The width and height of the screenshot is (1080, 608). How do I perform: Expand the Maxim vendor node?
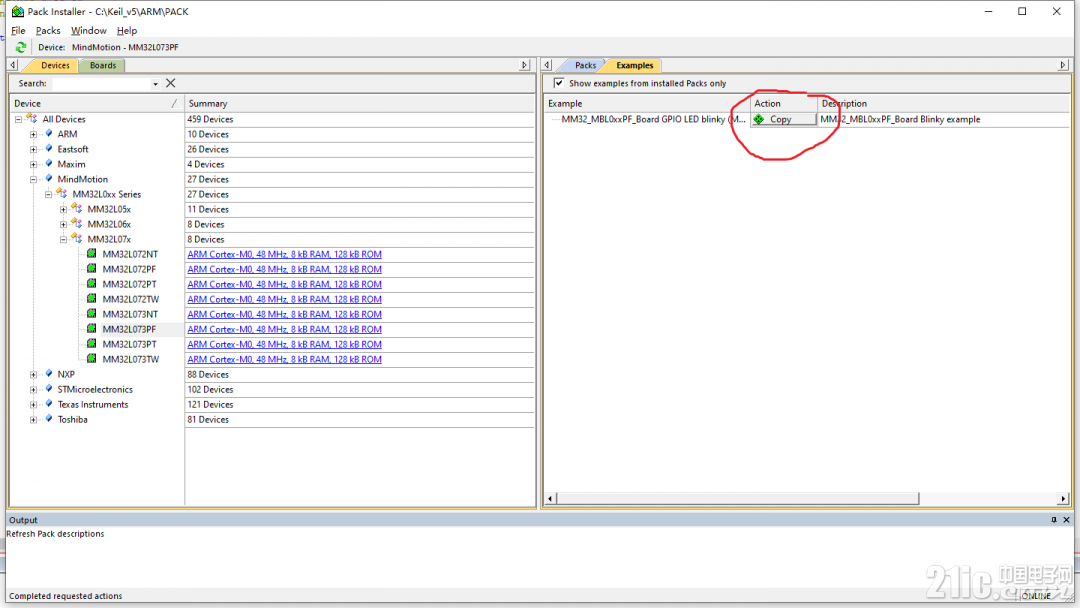[x=33, y=165]
